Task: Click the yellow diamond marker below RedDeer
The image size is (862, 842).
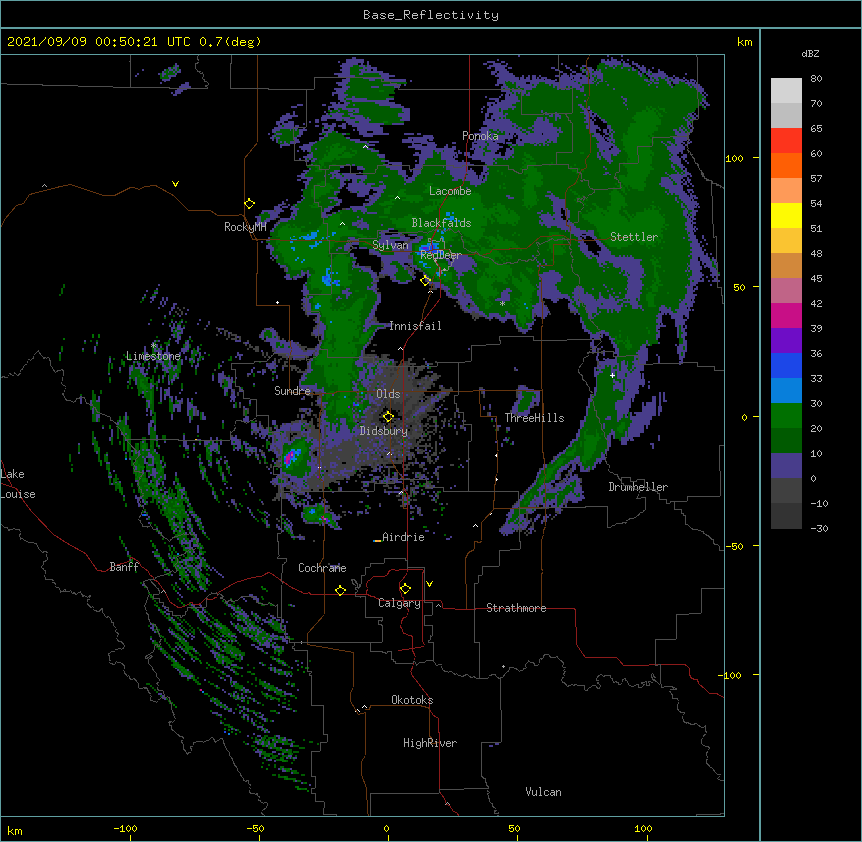Action: (426, 281)
